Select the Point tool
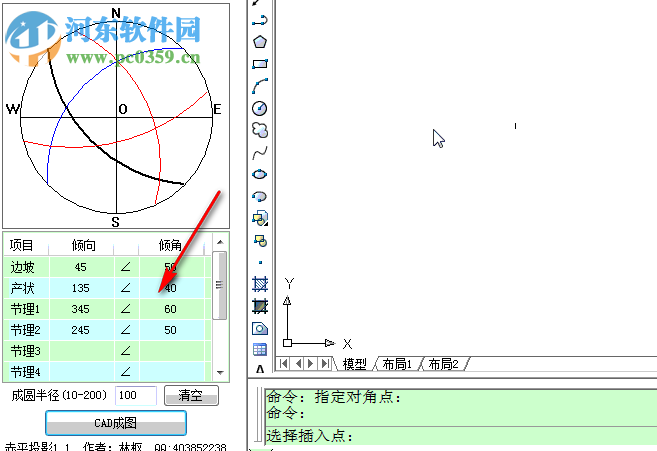 pos(260,262)
